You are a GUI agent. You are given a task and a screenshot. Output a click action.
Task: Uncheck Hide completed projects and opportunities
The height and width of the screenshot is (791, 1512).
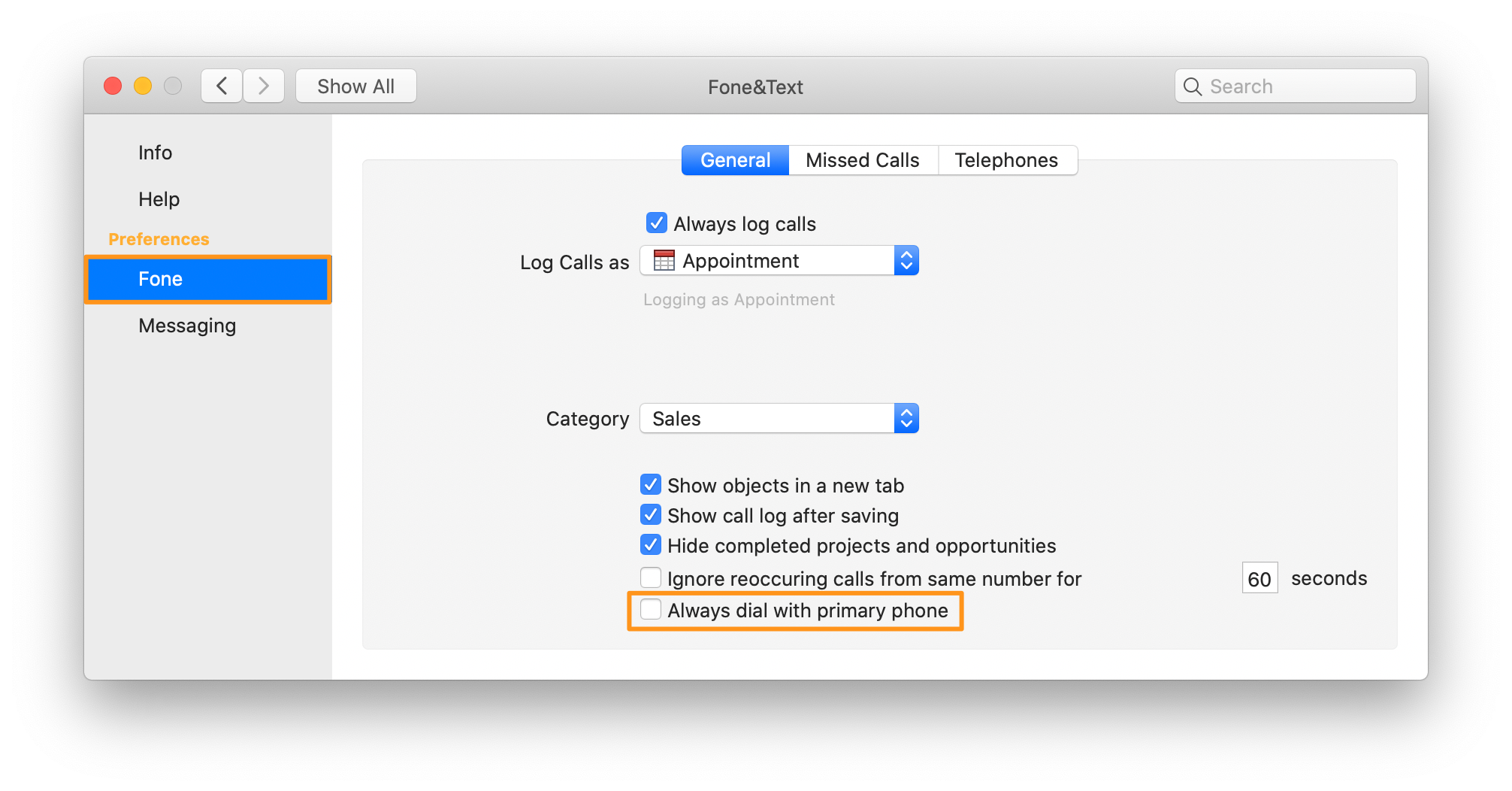(x=651, y=544)
